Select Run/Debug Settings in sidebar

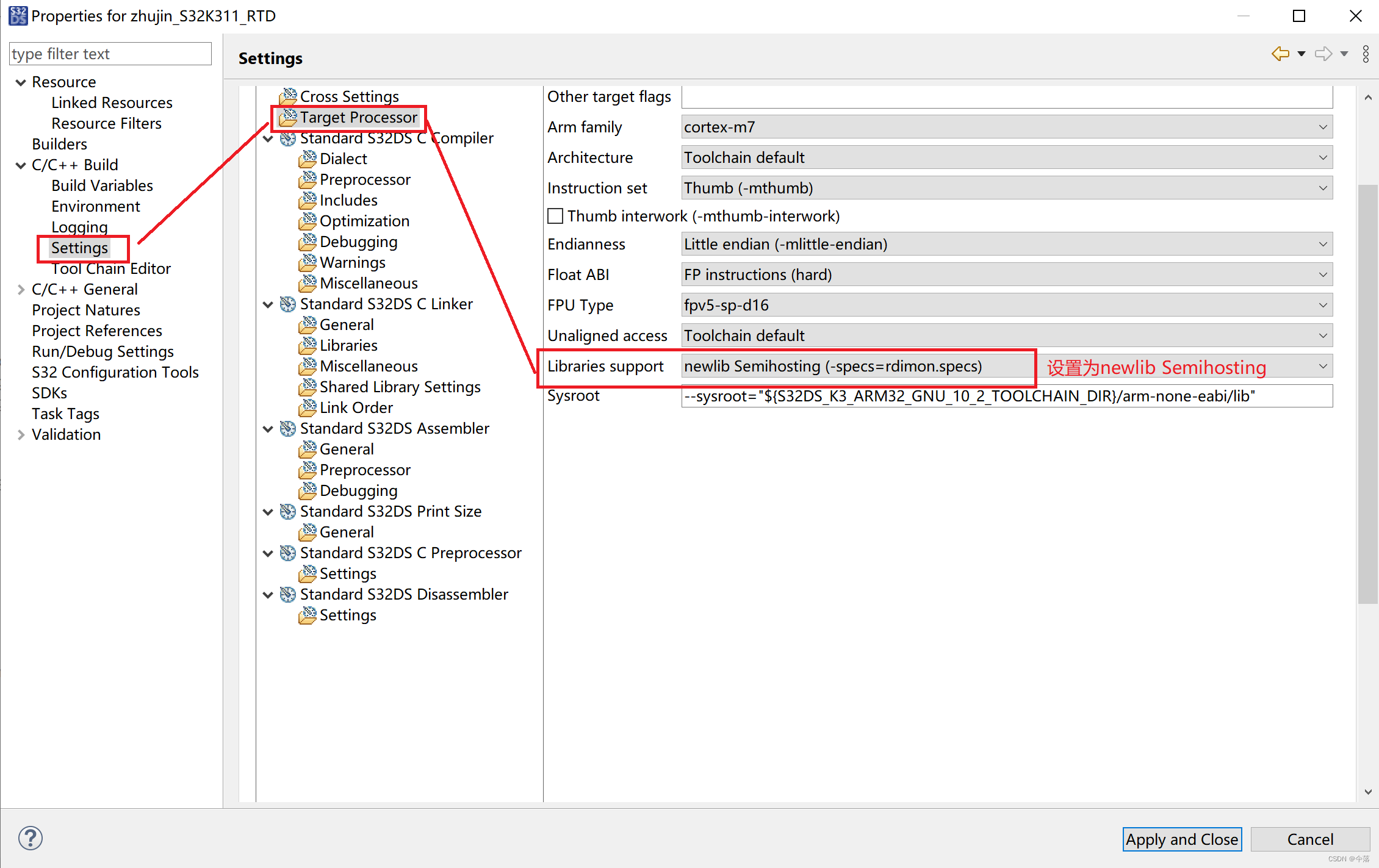point(103,352)
